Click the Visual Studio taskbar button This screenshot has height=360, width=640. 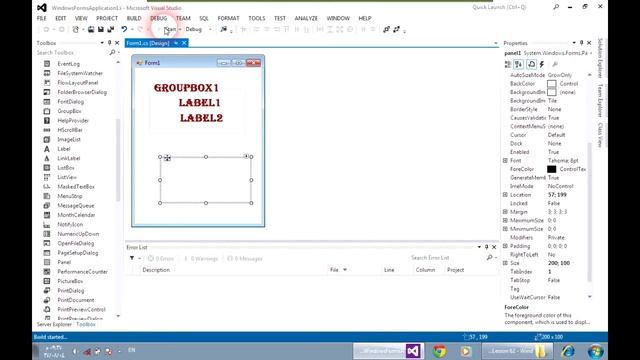[x=389, y=351]
